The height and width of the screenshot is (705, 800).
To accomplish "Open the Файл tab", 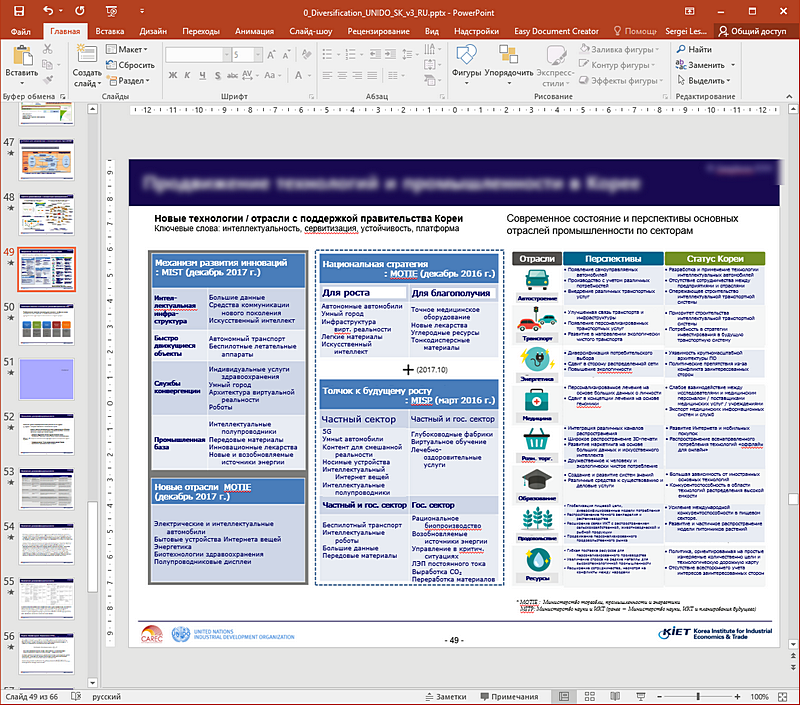I will pos(20,31).
